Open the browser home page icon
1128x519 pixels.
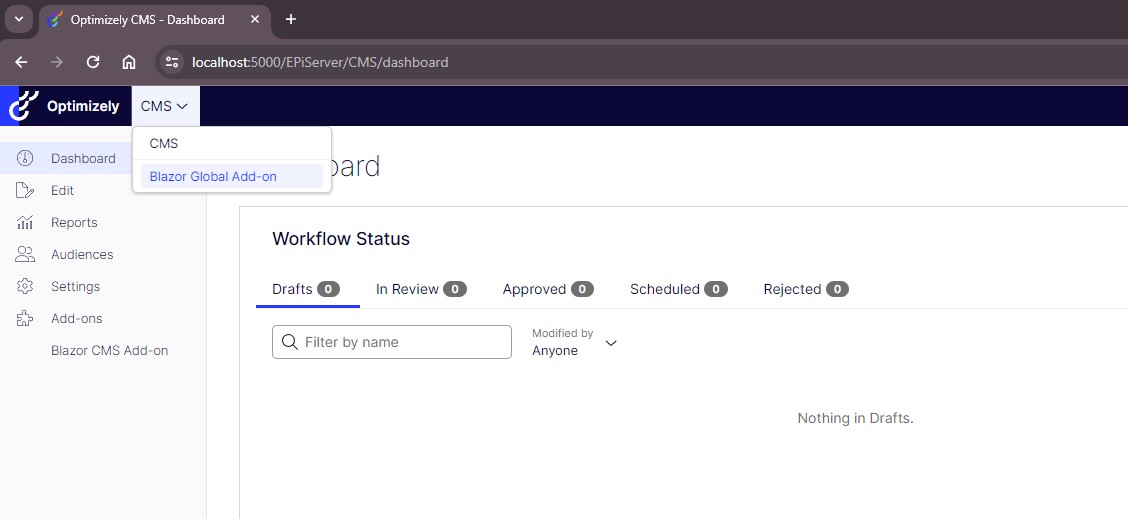tap(129, 62)
